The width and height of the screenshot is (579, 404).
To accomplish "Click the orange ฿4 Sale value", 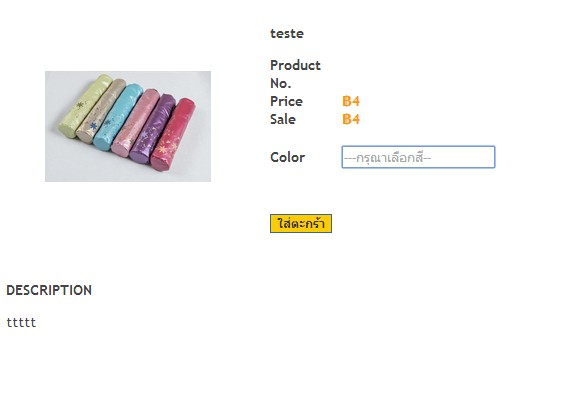I will tap(351, 119).
